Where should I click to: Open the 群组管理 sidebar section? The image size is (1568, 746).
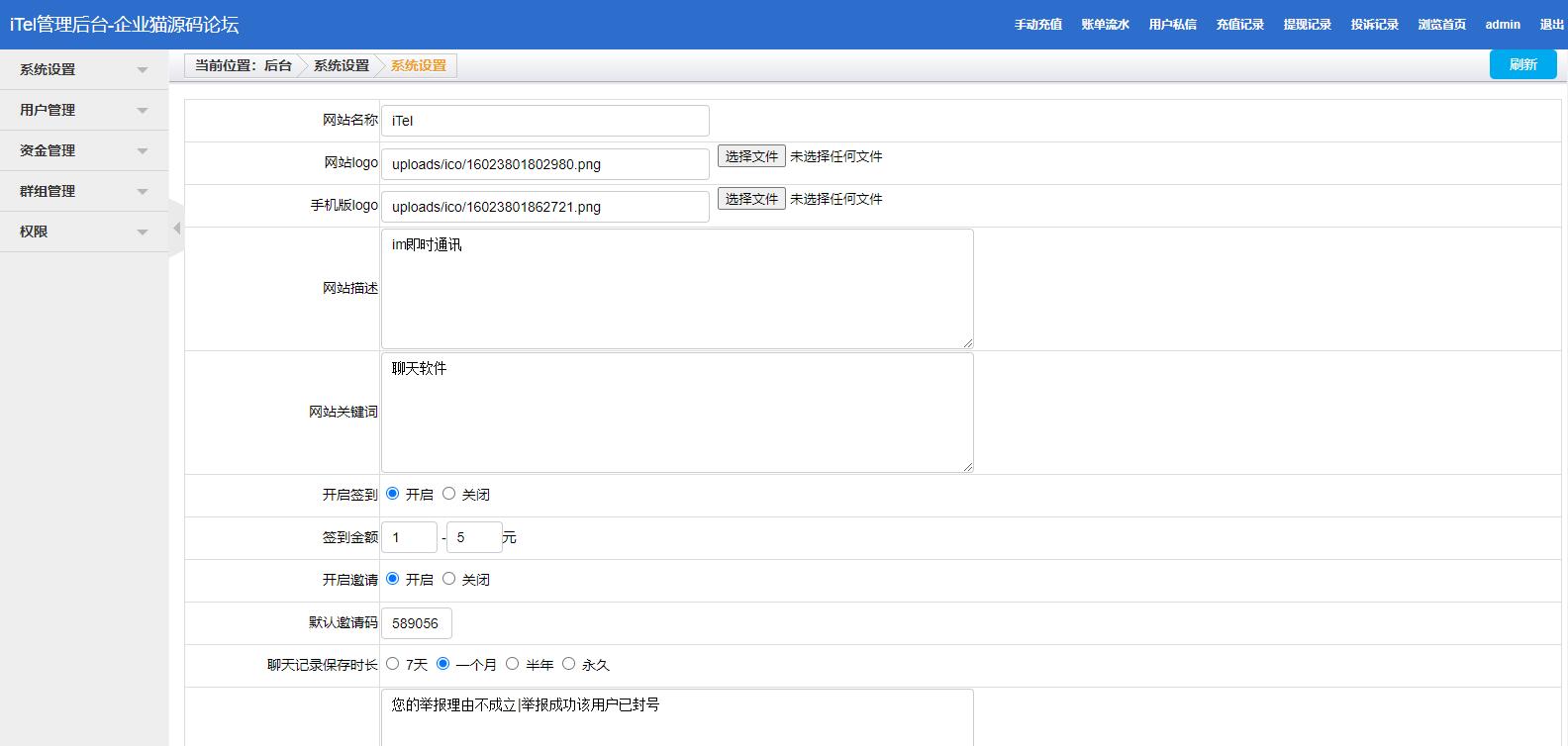83,191
